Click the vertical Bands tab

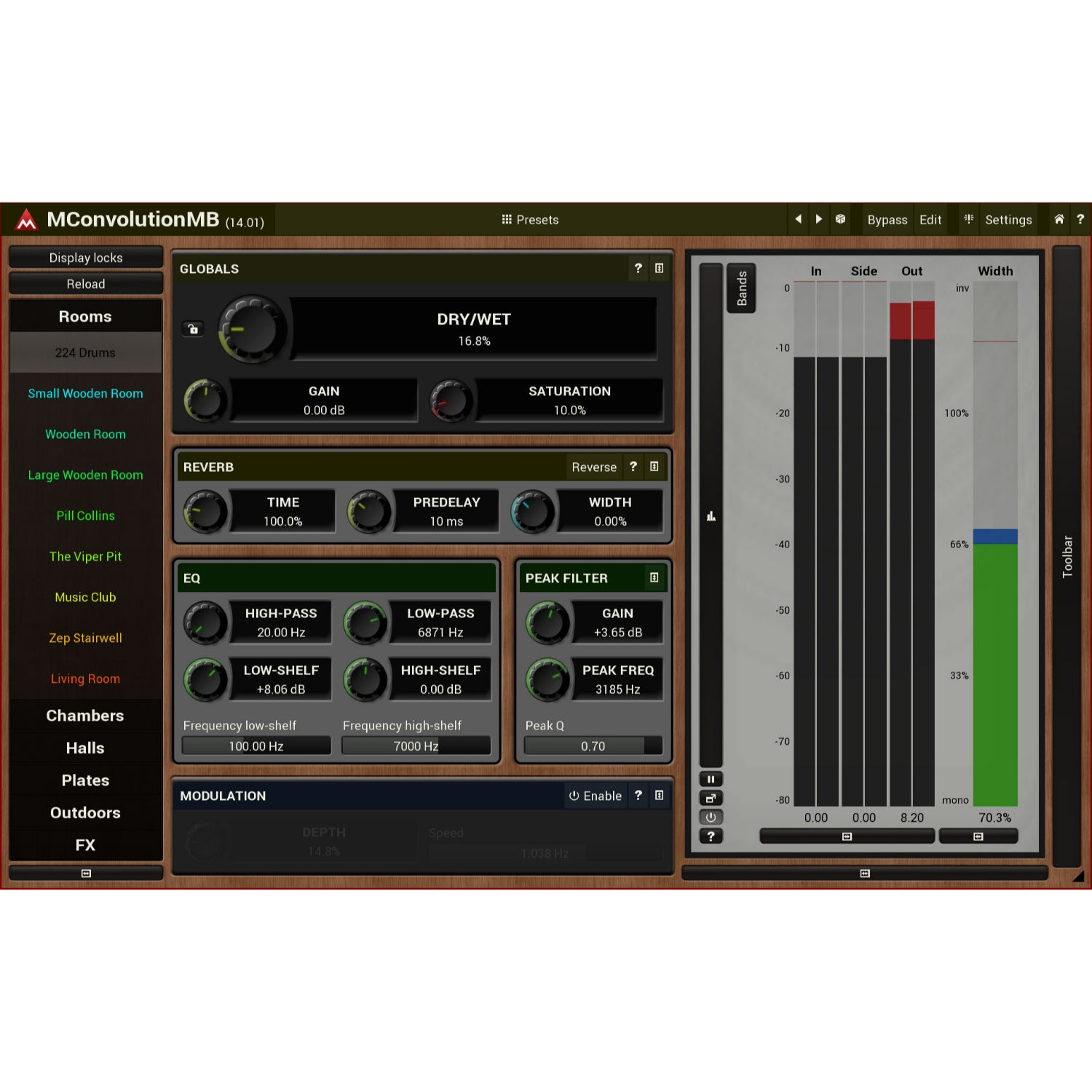pyautogui.click(x=742, y=288)
